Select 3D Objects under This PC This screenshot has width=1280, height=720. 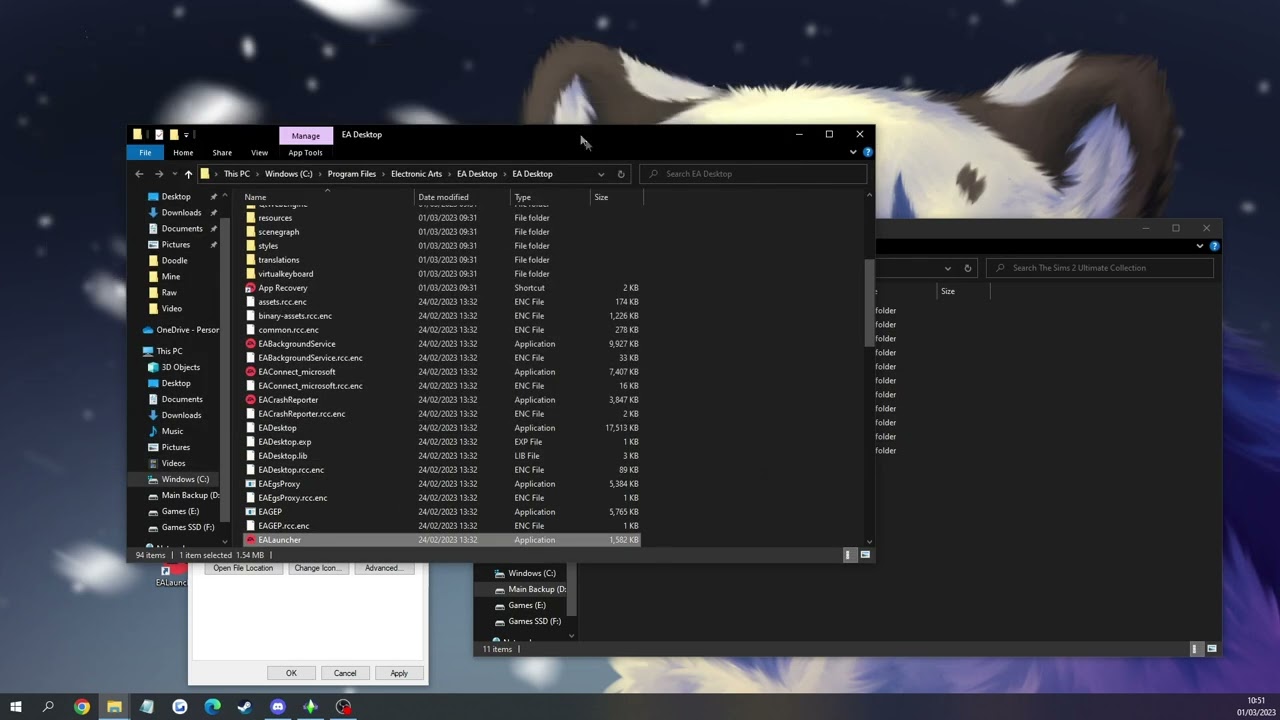(180, 367)
